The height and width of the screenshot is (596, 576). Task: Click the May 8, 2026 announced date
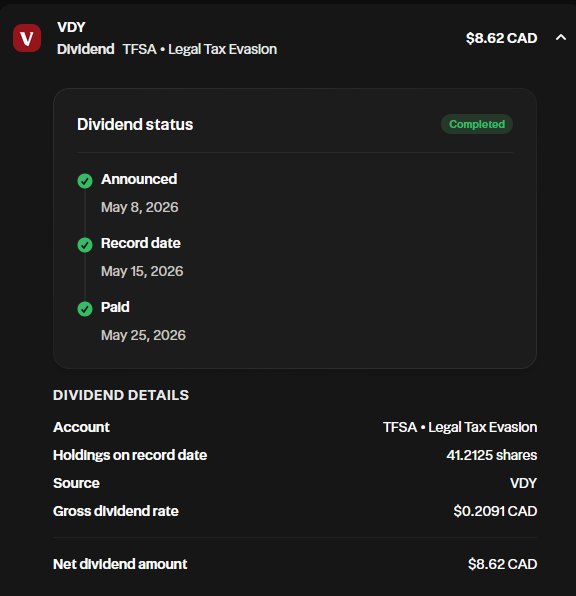[x=140, y=207]
